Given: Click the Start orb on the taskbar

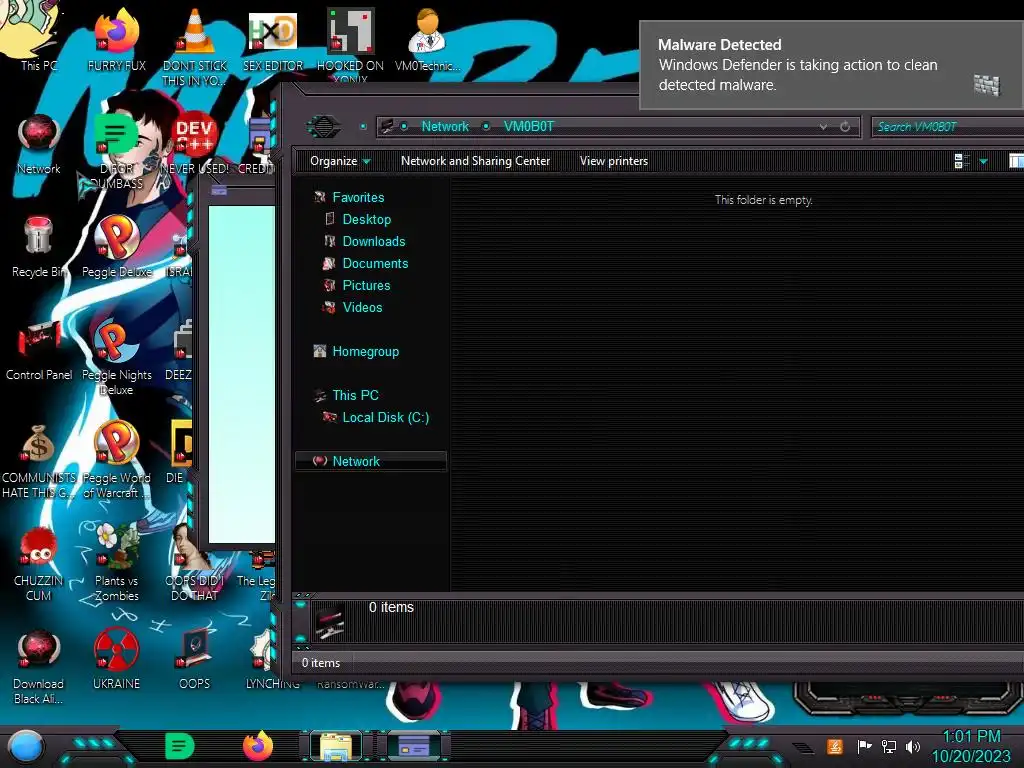Looking at the screenshot, I should (26, 746).
